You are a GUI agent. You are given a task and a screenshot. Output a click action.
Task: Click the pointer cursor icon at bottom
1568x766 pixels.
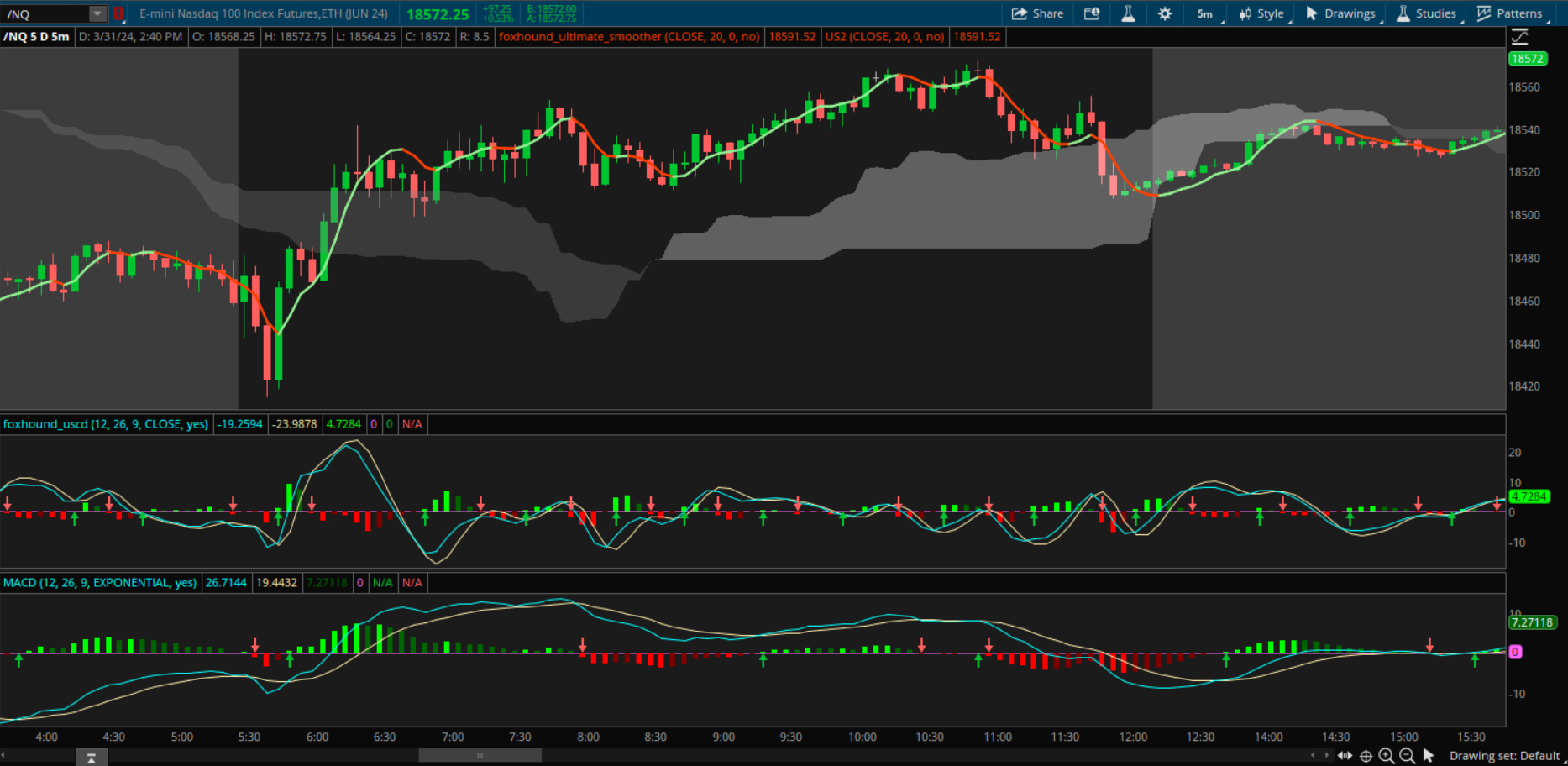1429,756
